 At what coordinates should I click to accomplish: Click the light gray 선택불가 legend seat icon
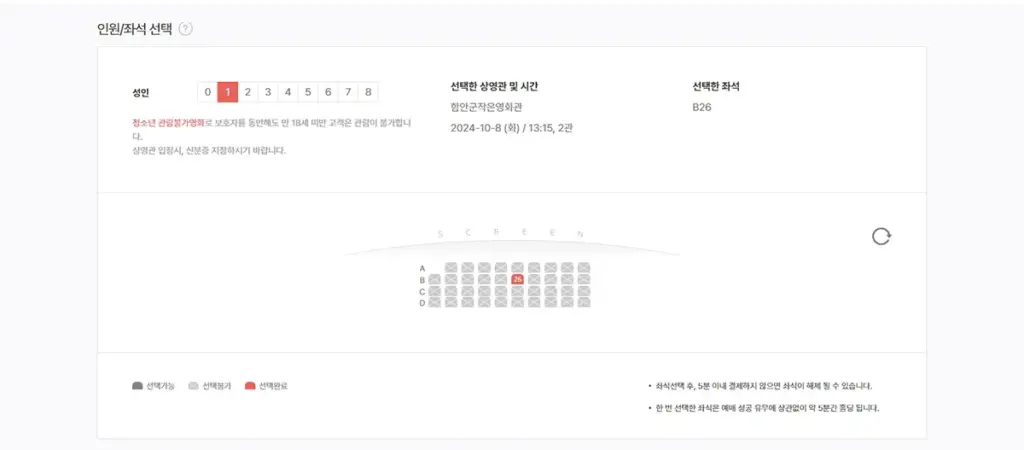[x=193, y=385]
